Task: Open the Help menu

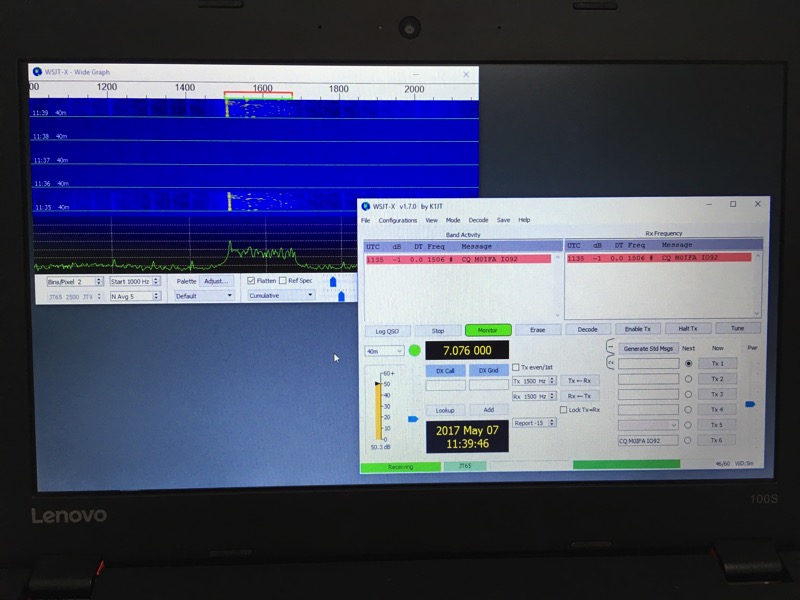Action: pos(524,220)
